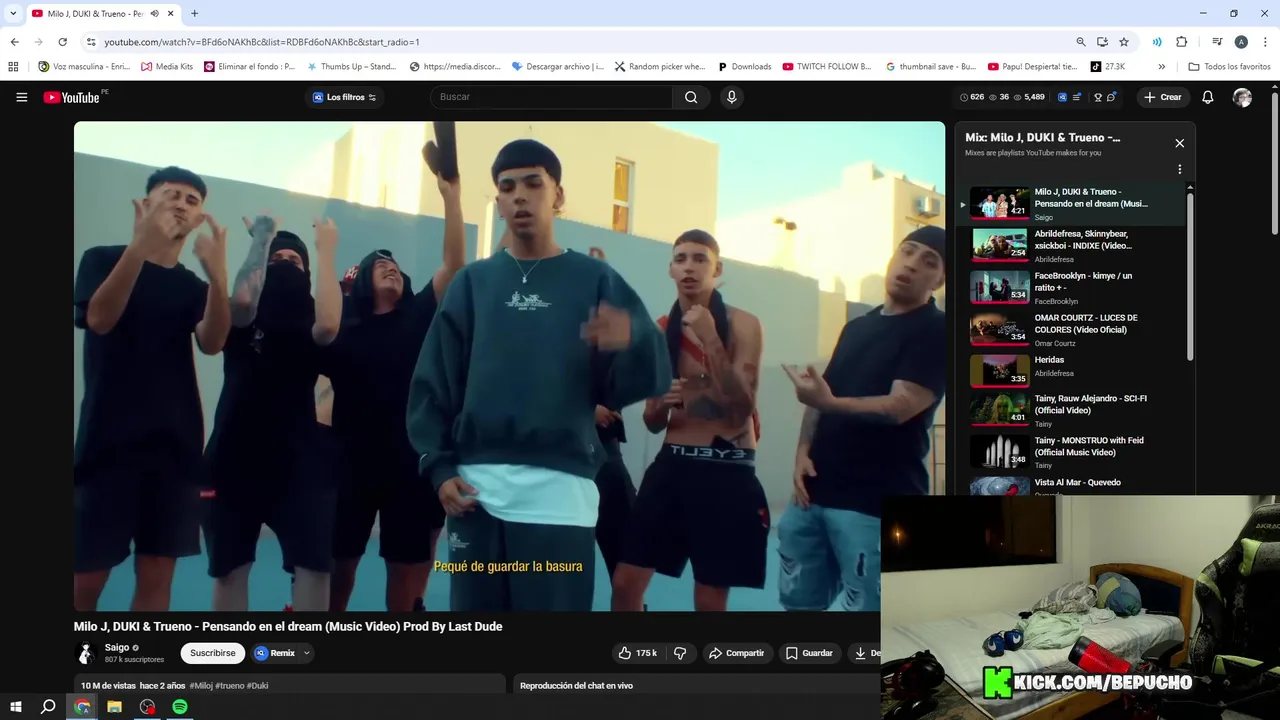The height and width of the screenshot is (720, 1280).
Task: Go to the YouTube home logo
Action: tap(72, 97)
